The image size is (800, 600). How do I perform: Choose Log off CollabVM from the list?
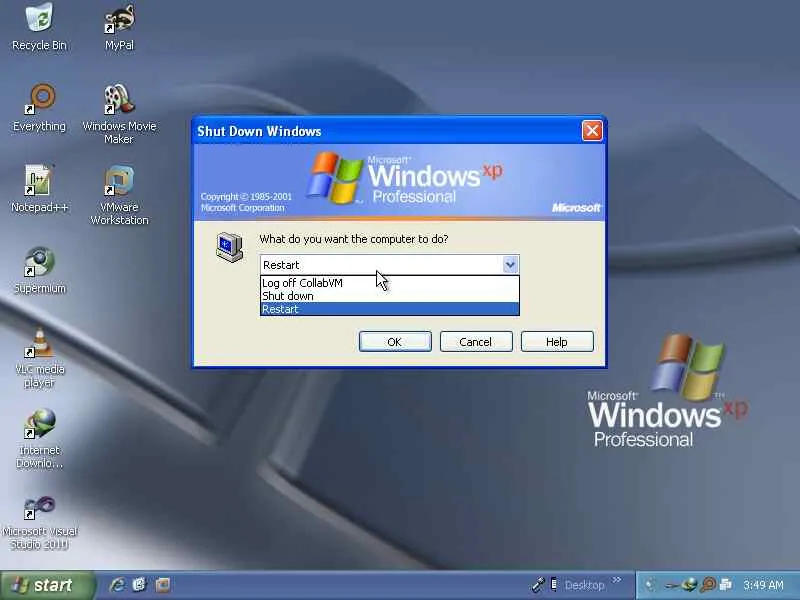pos(390,283)
